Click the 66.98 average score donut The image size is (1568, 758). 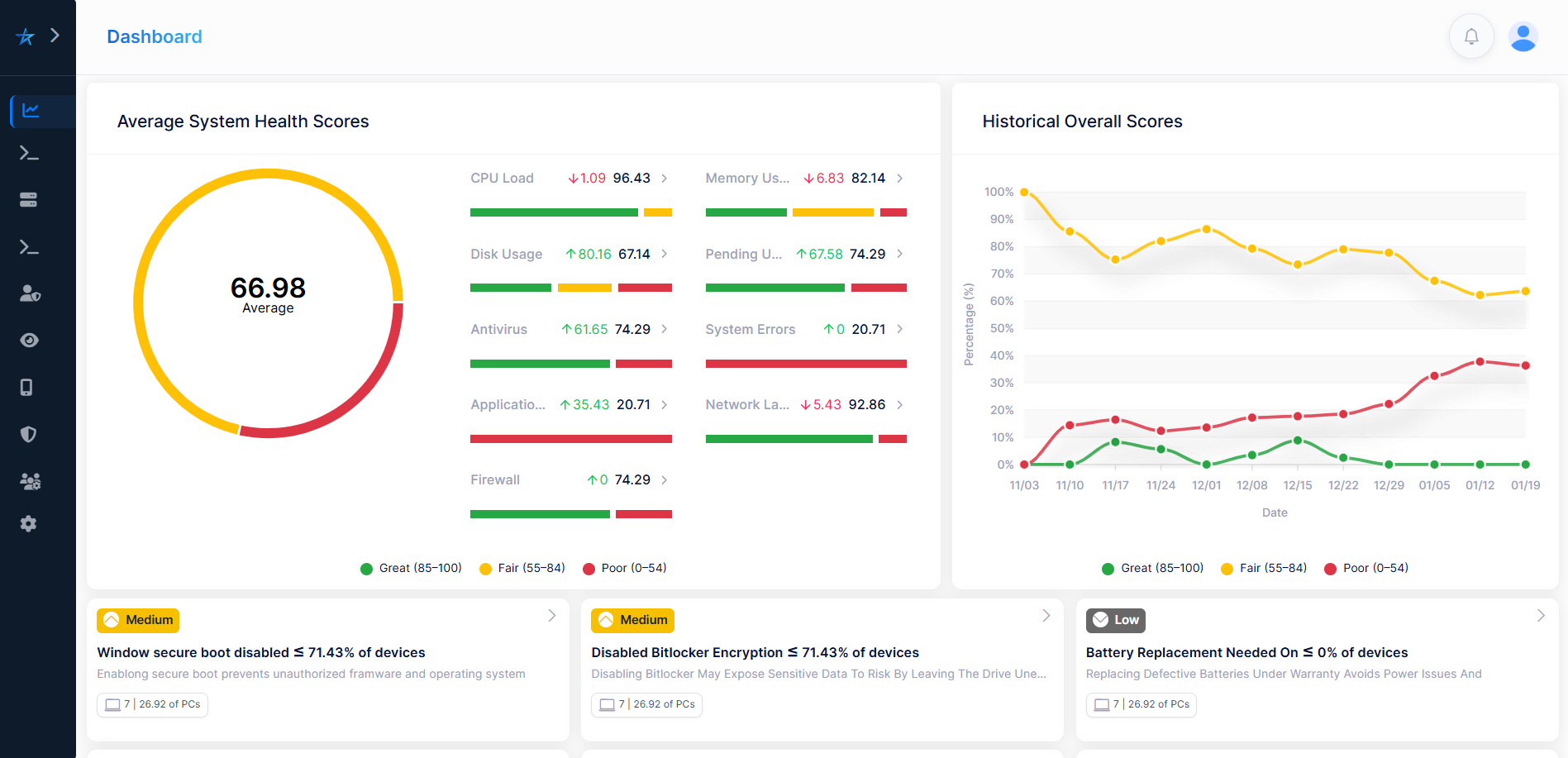[x=268, y=303]
